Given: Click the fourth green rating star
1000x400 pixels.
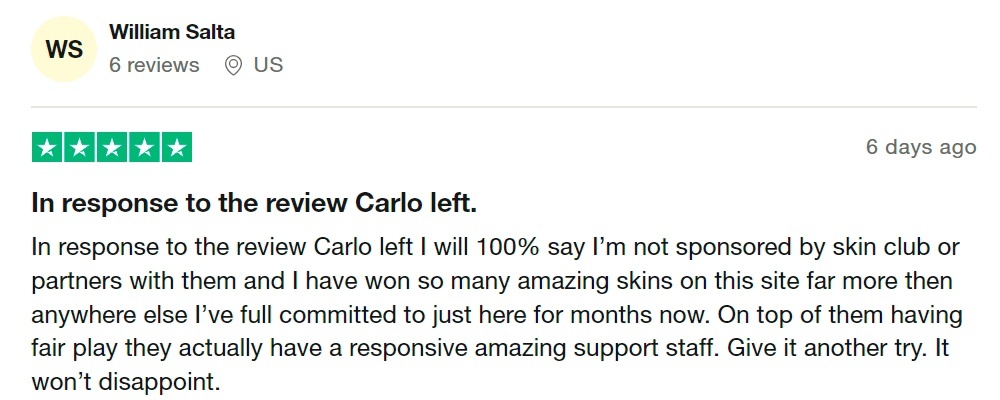Looking at the screenshot, I should [145, 147].
